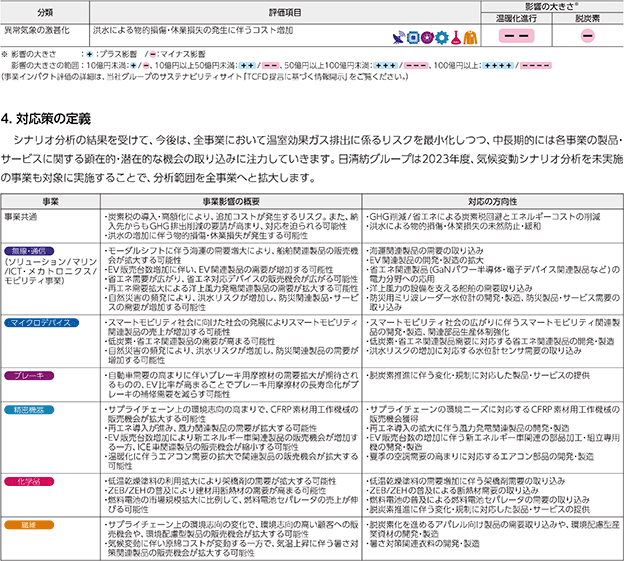The height and width of the screenshot is (561, 624).
Task: Click the モーダルシフトに伴う海運の需要増大 bullet
Action: 231,255
